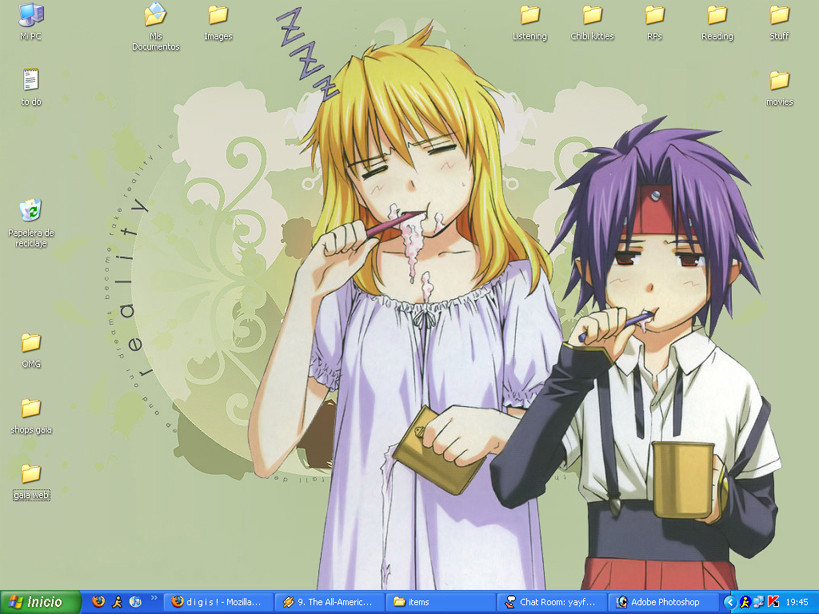Select the Images folder on the desktop
This screenshot has width=819, height=614.
218,22
